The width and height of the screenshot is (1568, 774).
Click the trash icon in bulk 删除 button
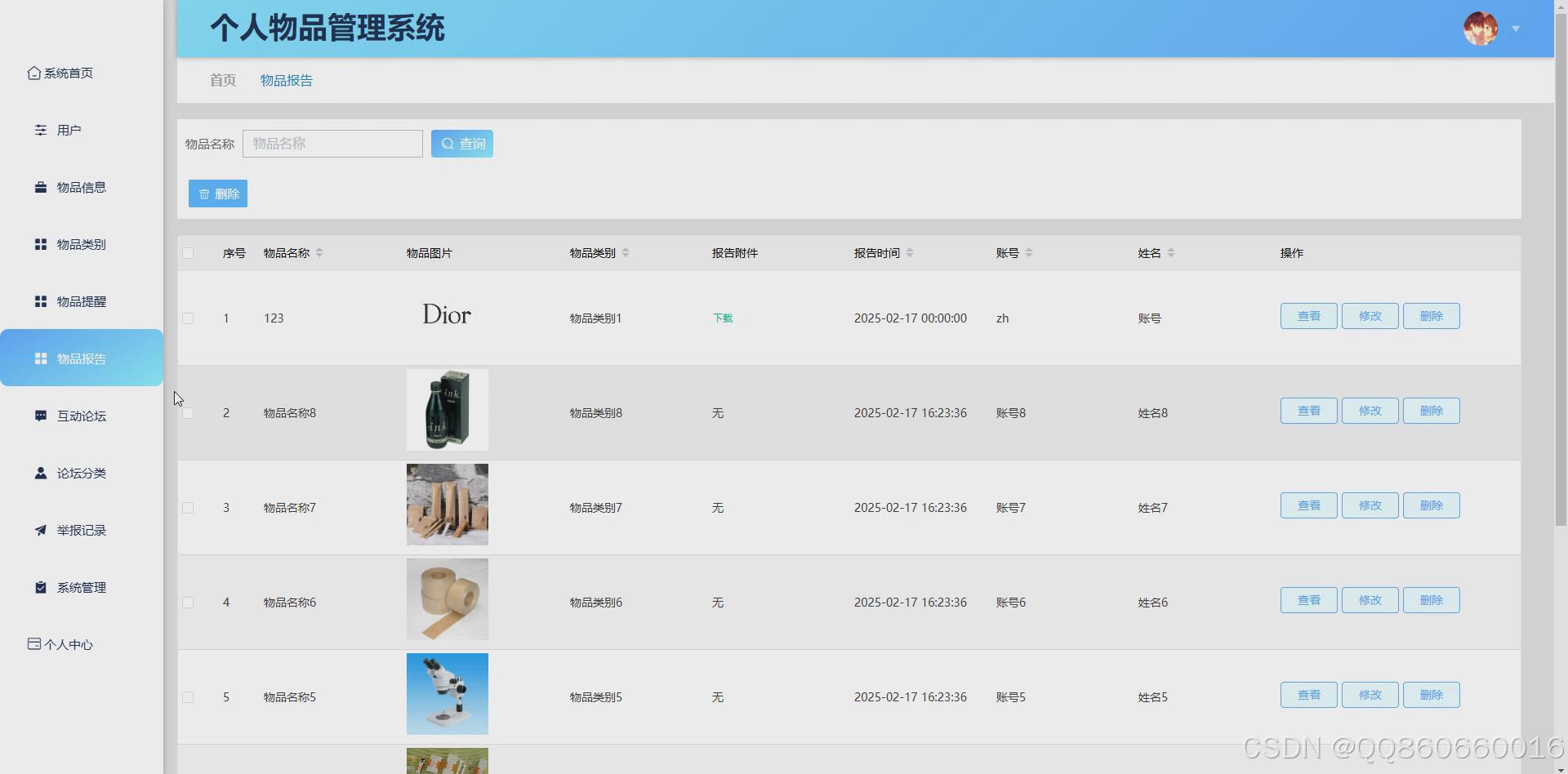click(204, 194)
